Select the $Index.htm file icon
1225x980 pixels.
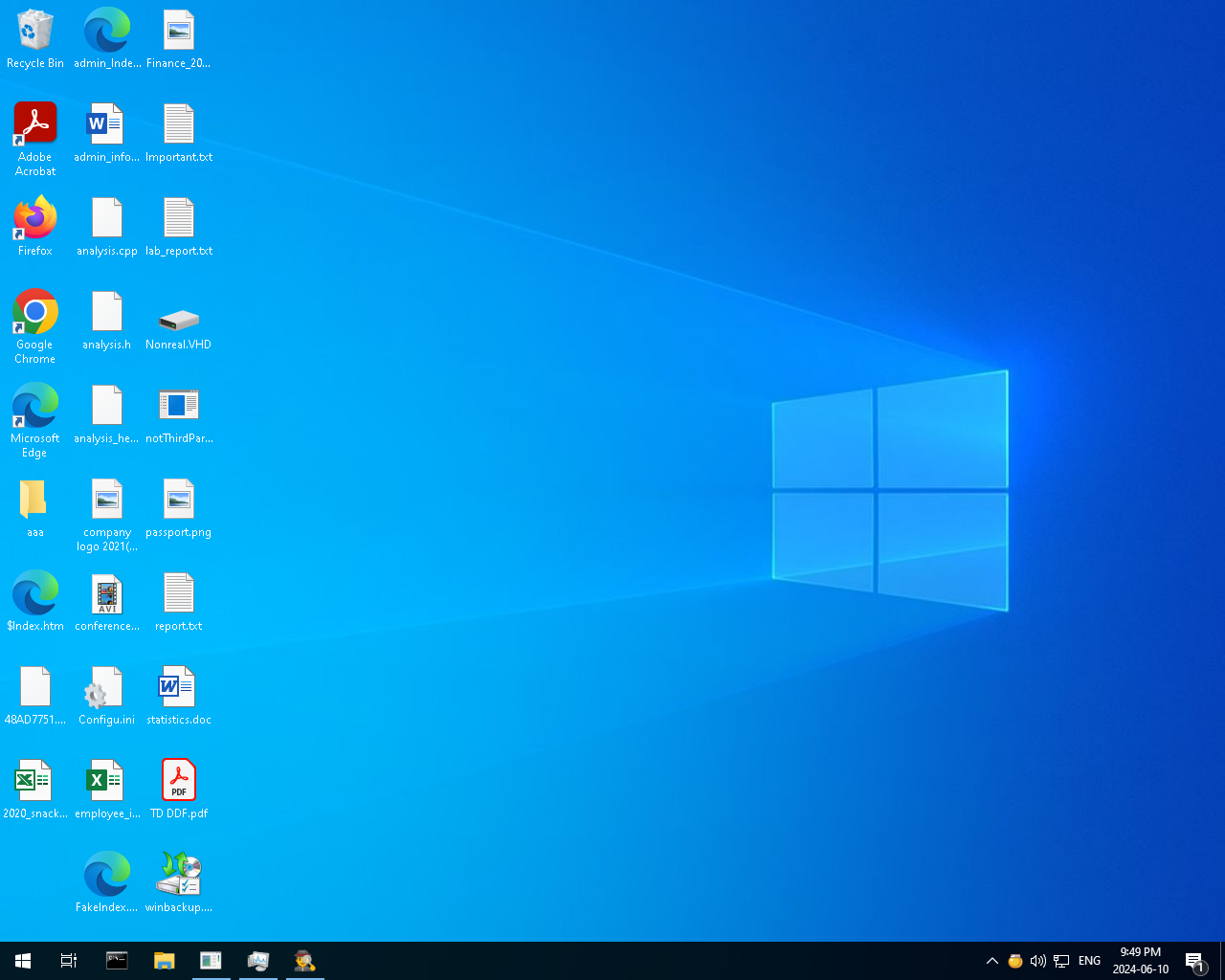tap(35, 602)
